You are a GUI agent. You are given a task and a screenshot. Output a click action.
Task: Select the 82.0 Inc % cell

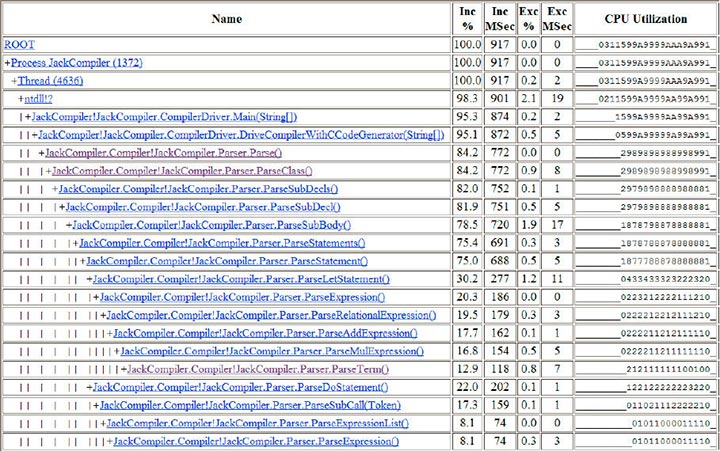click(467, 189)
